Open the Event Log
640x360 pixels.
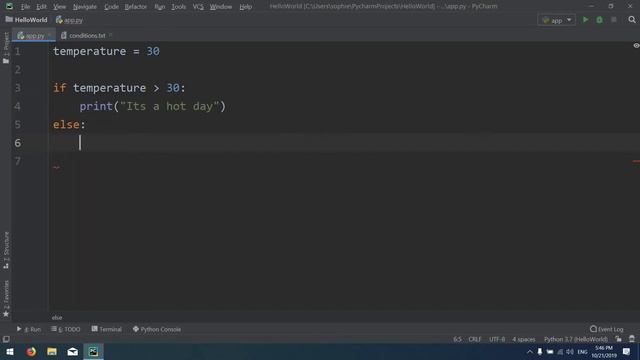coord(607,329)
